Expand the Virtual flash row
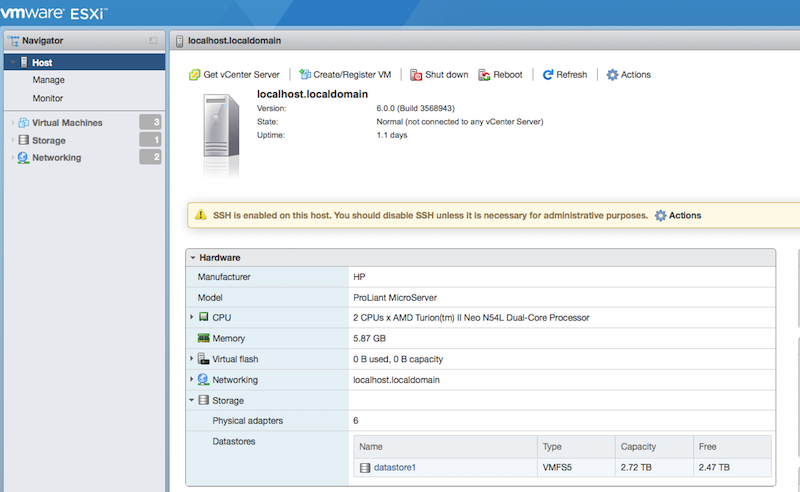The width and height of the screenshot is (800, 492). point(192,359)
